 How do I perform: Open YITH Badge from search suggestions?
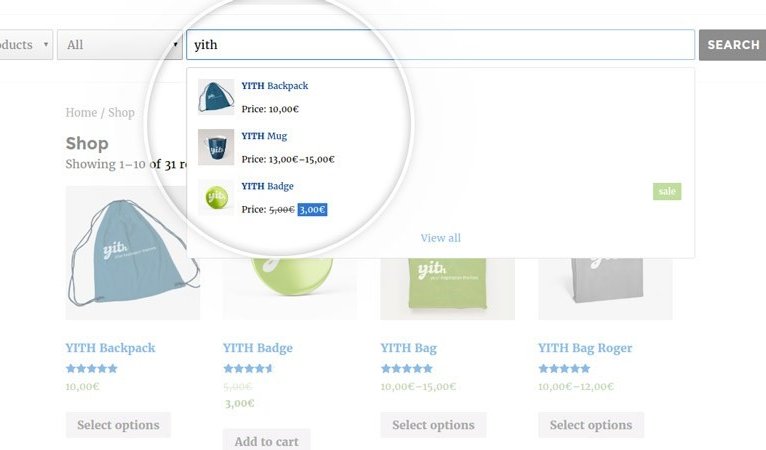click(267, 186)
